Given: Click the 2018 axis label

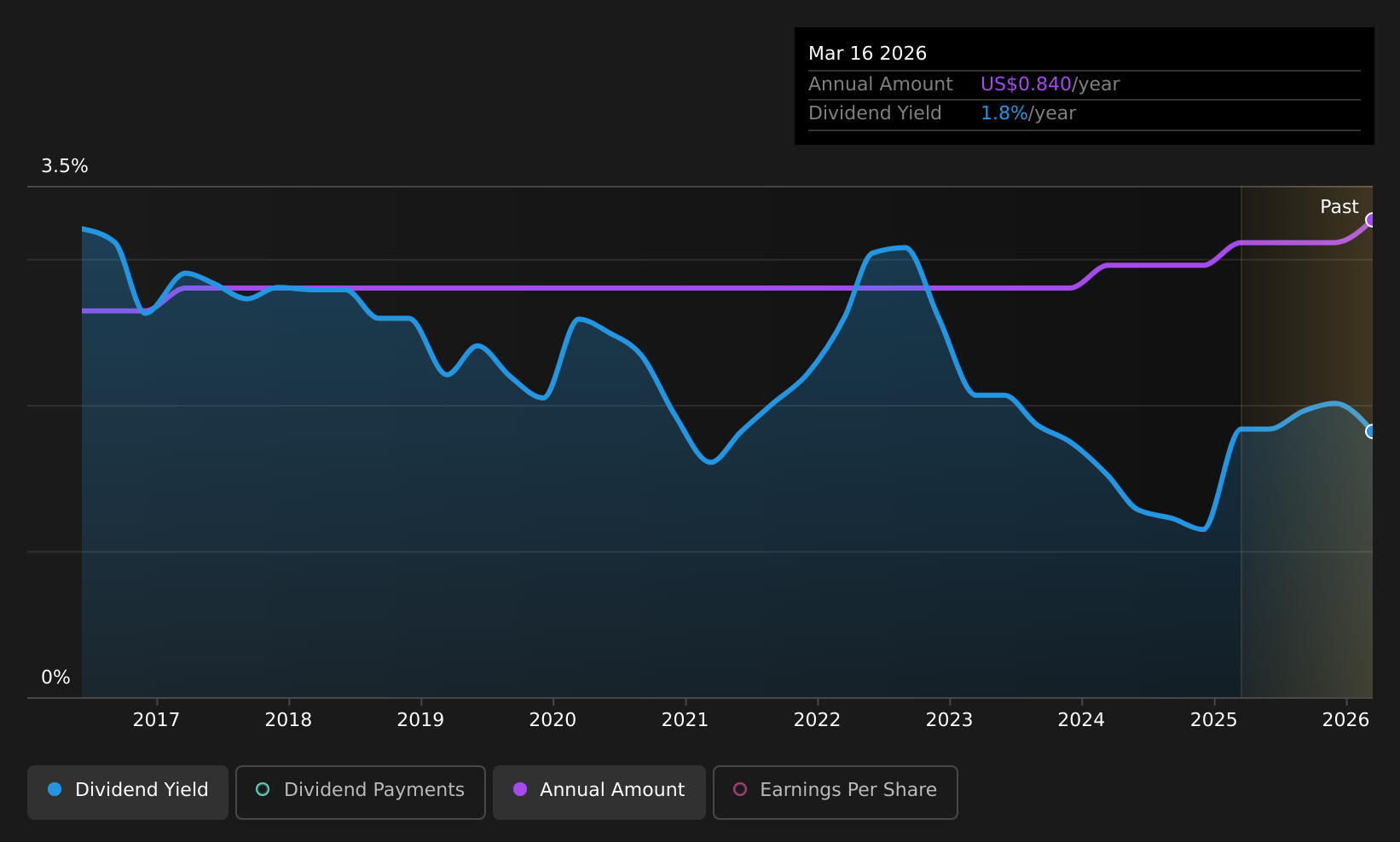Looking at the screenshot, I should pos(289,720).
